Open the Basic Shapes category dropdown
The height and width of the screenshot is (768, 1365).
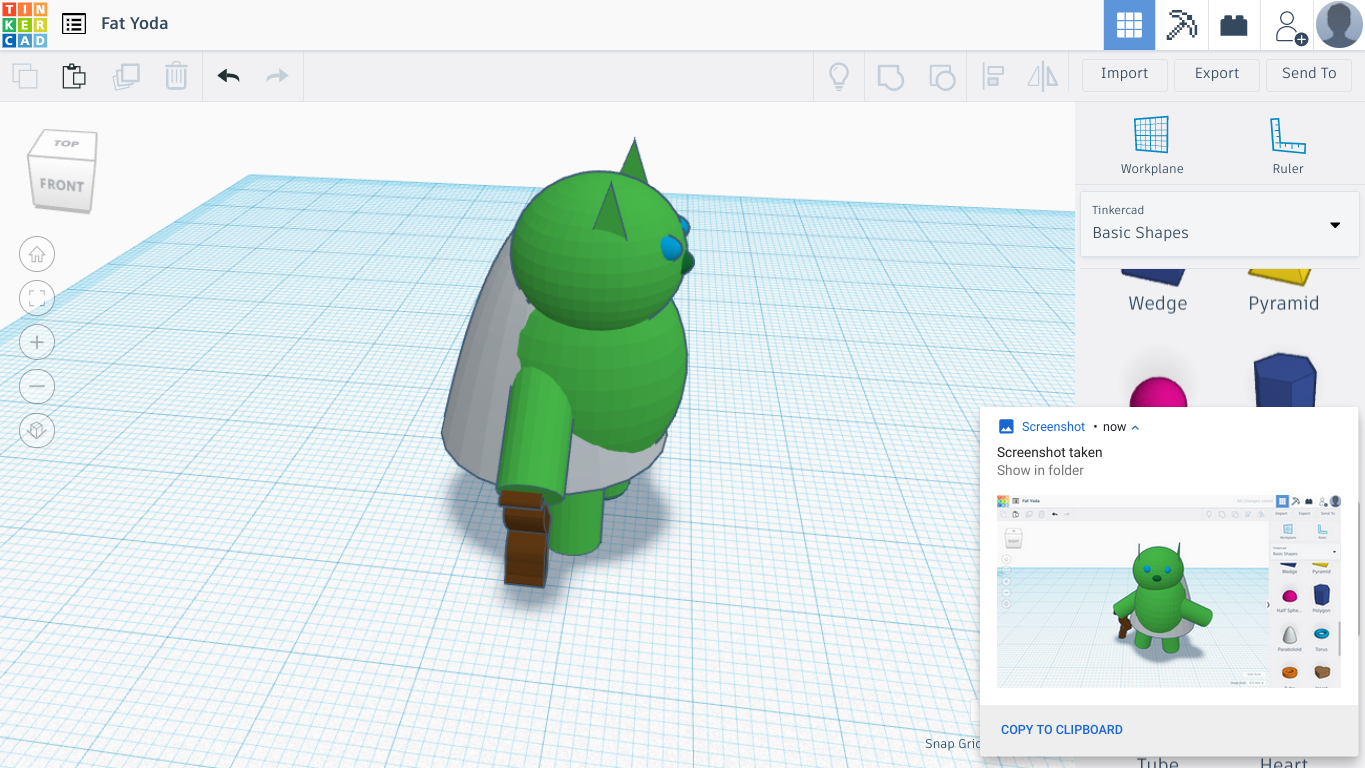(1220, 224)
